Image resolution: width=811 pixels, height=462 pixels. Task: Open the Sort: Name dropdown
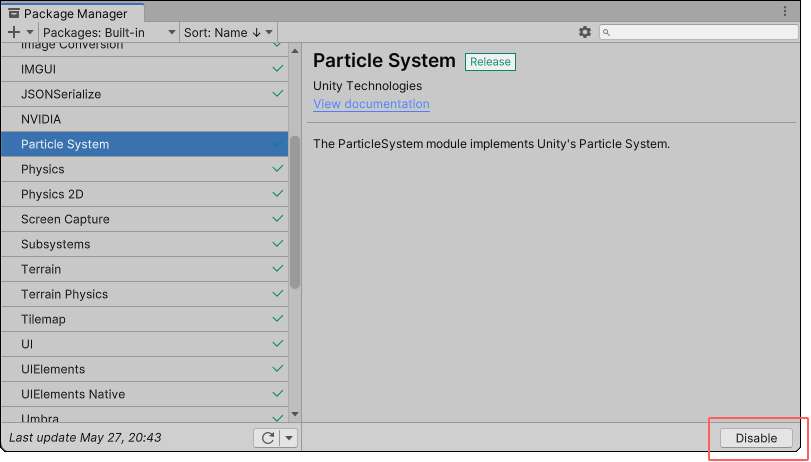[x=228, y=33]
